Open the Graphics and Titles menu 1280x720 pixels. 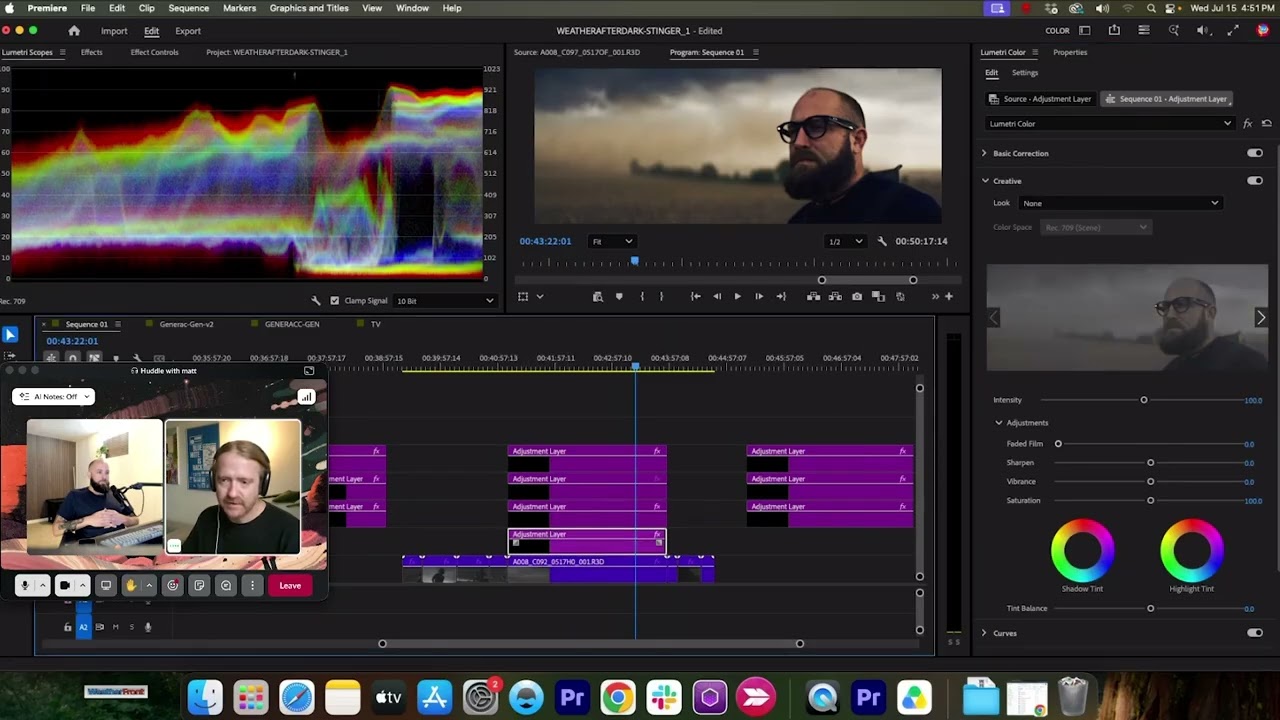309,8
